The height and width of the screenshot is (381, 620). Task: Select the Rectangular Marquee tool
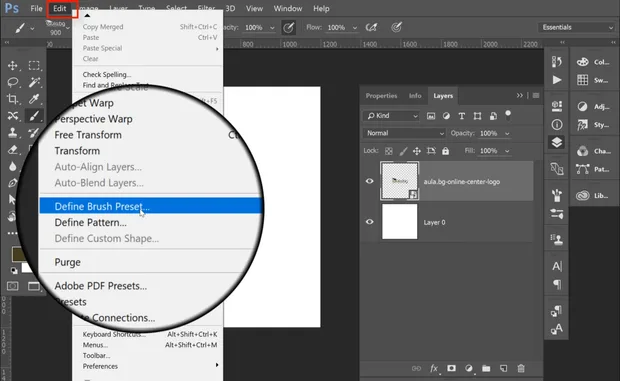[34, 65]
